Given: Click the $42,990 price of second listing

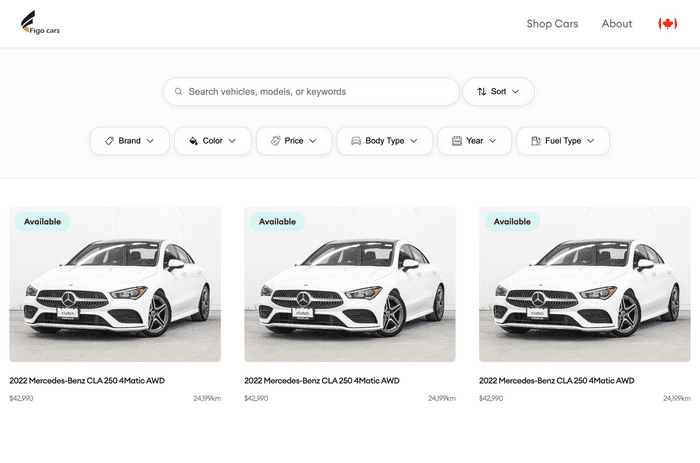Looking at the screenshot, I should coord(256,398).
